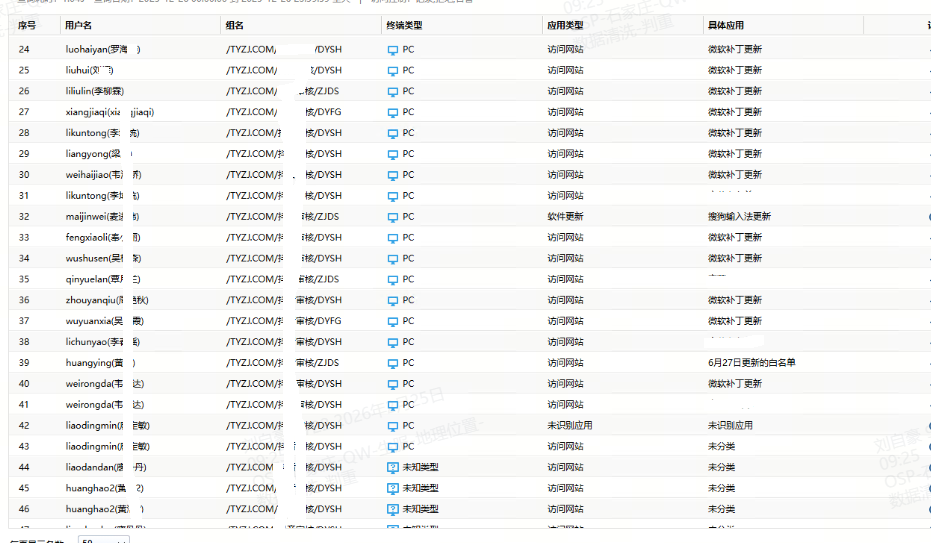Click the PC icon in row 36 zhouyanqiu
The width and height of the screenshot is (931, 543).
392,300
